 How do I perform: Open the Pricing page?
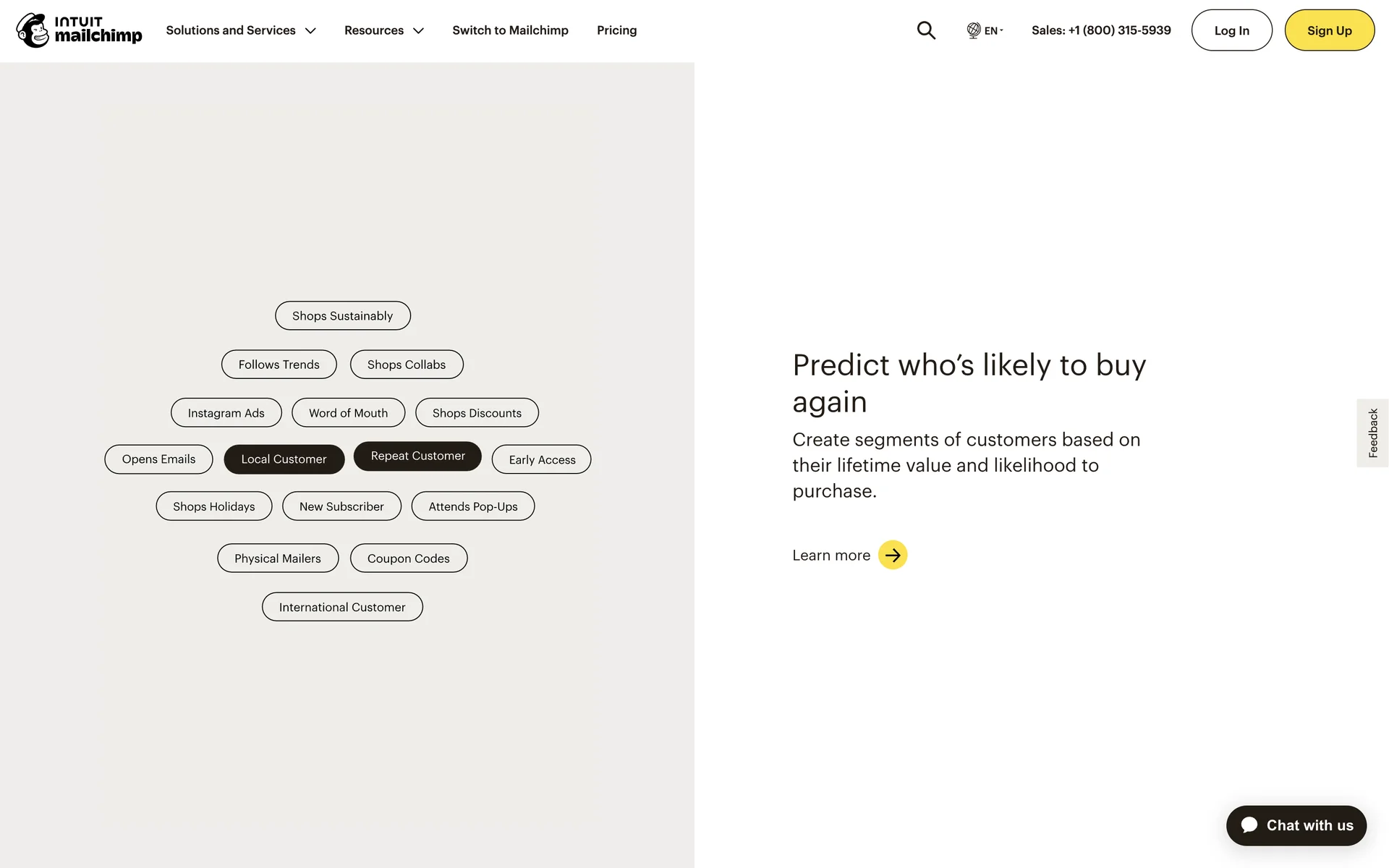point(616,30)
